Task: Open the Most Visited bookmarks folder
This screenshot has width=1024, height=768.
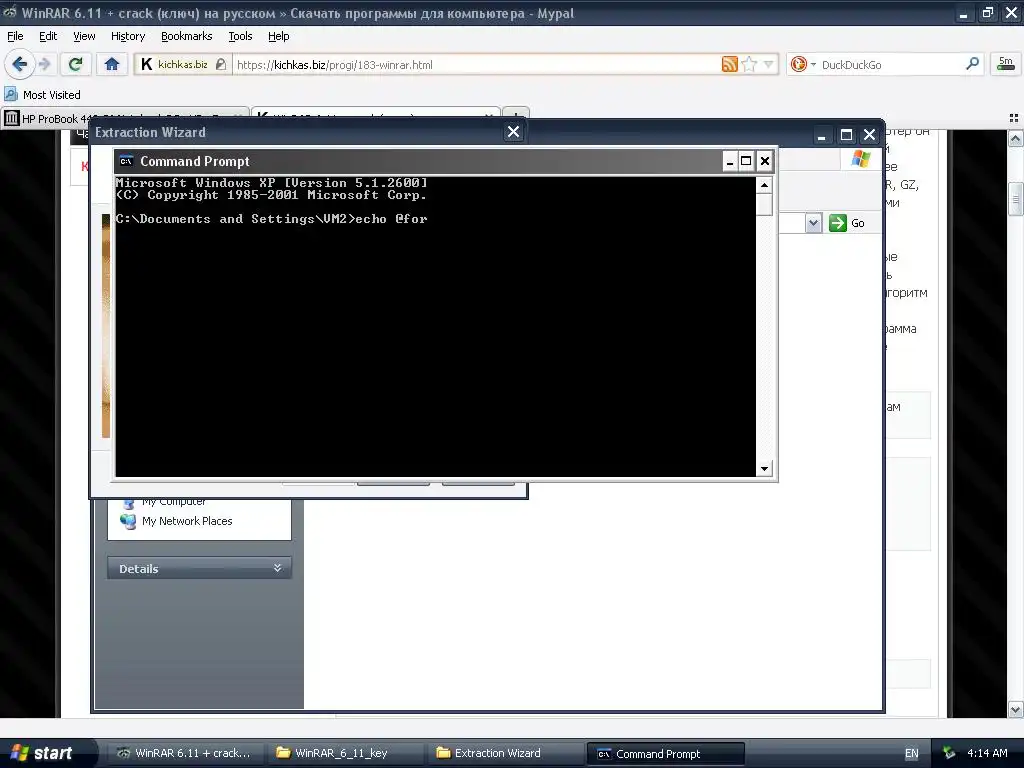Action: (x=42, y=95)
